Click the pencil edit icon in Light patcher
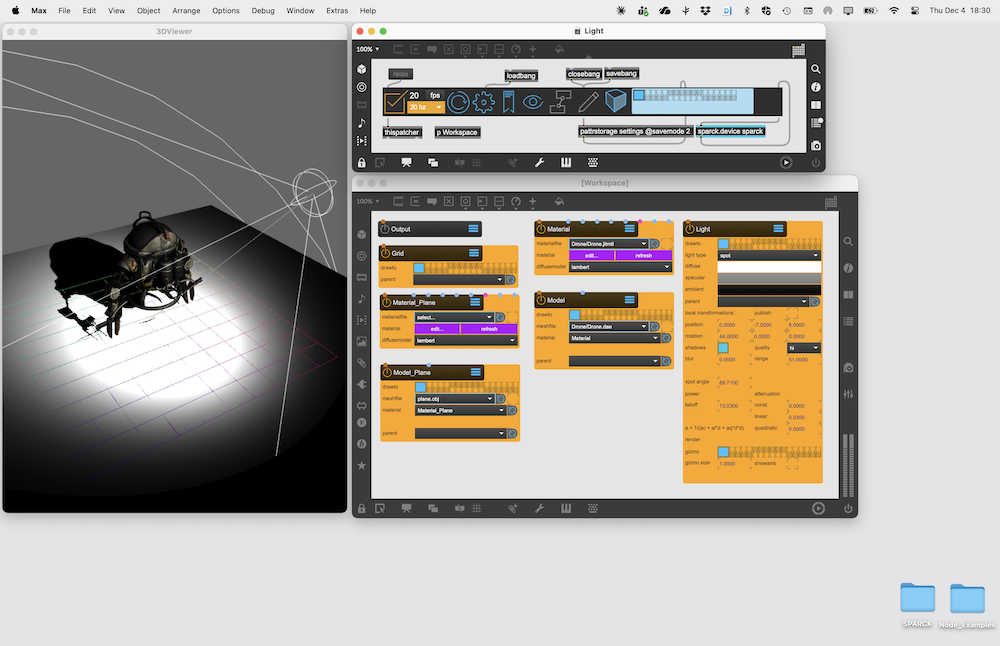Screen dimensions: 1000x646 pos(588,101)
